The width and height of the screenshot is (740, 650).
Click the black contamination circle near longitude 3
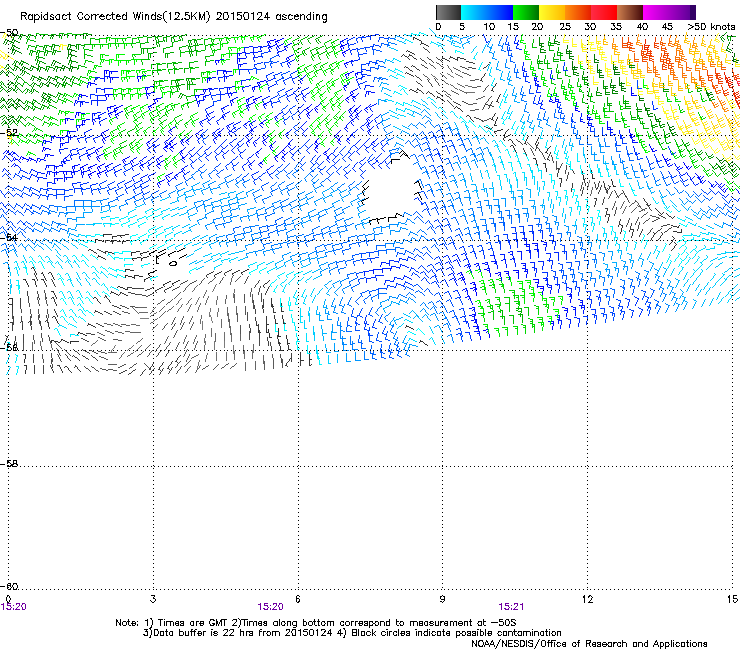point(173,263)
